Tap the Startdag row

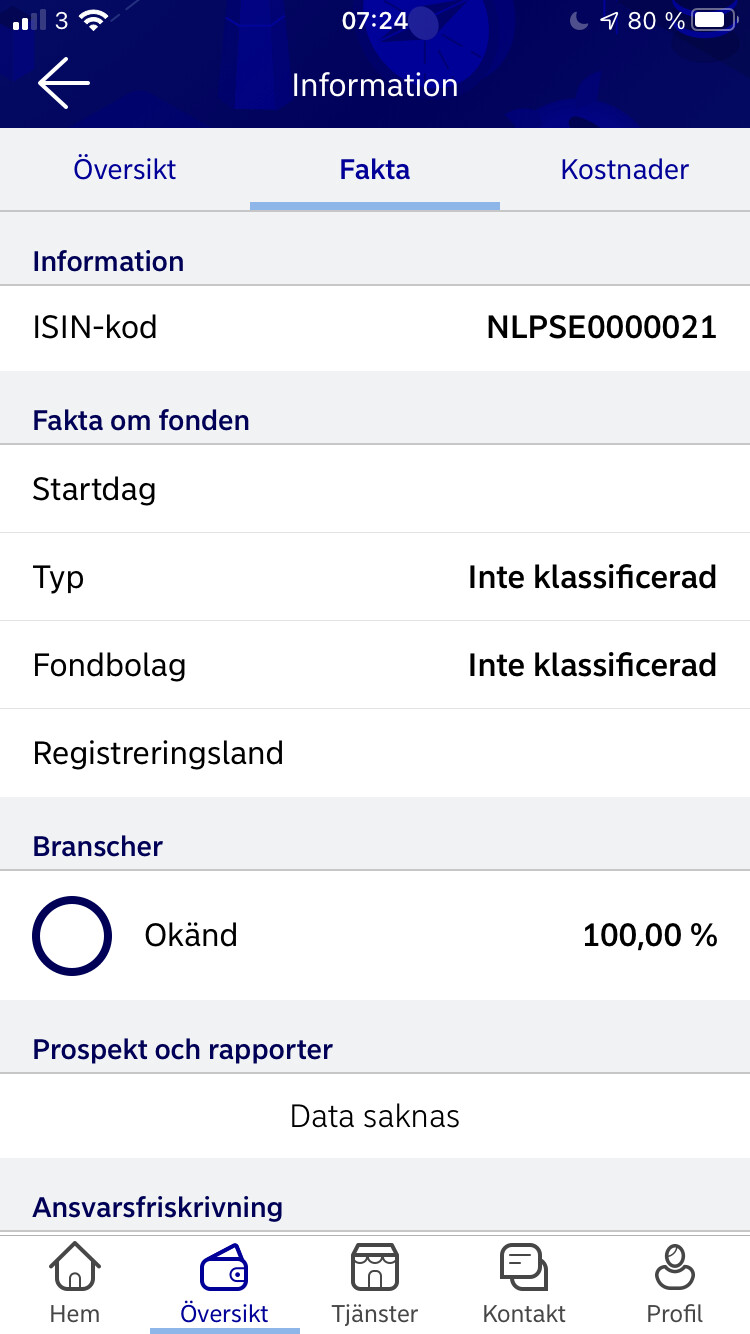375,490
